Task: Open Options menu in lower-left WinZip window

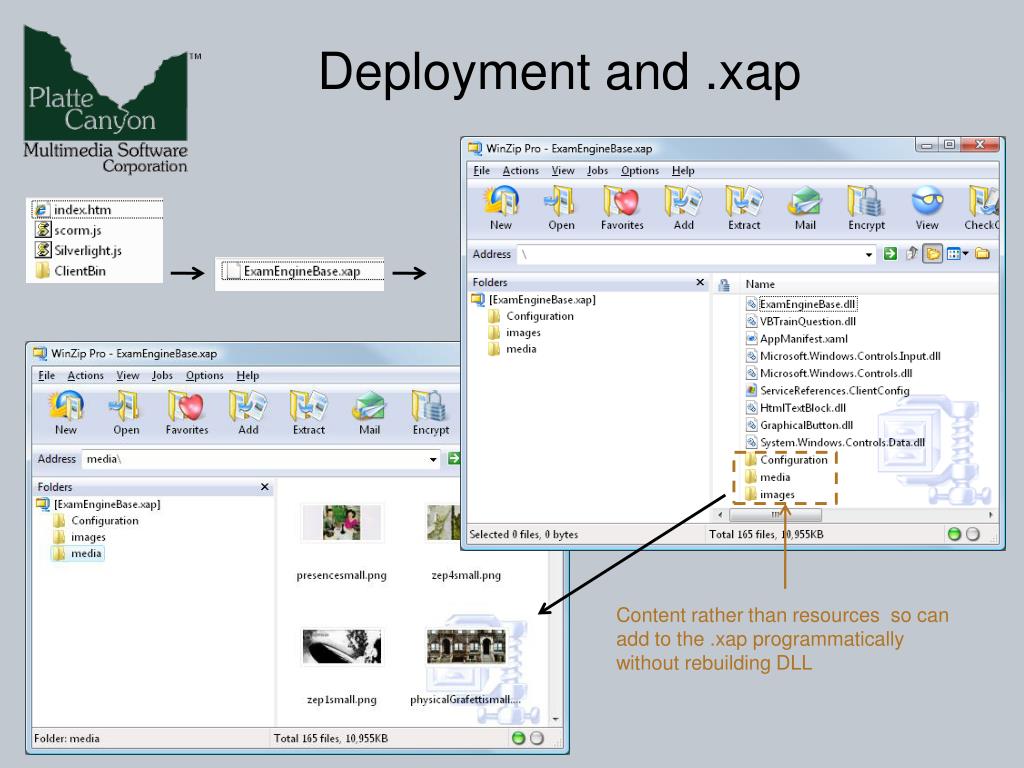Action: coord(204,376)
